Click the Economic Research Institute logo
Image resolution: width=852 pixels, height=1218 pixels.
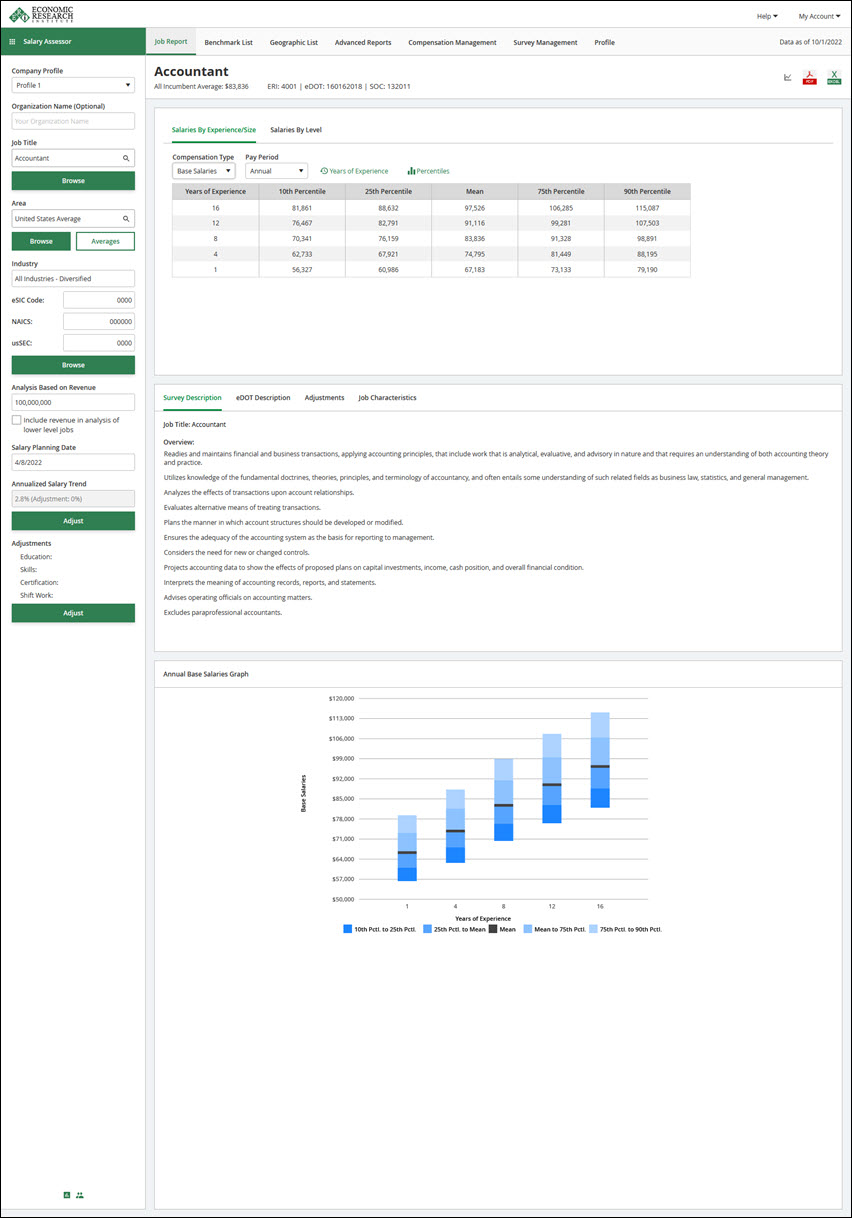point(45,14)
